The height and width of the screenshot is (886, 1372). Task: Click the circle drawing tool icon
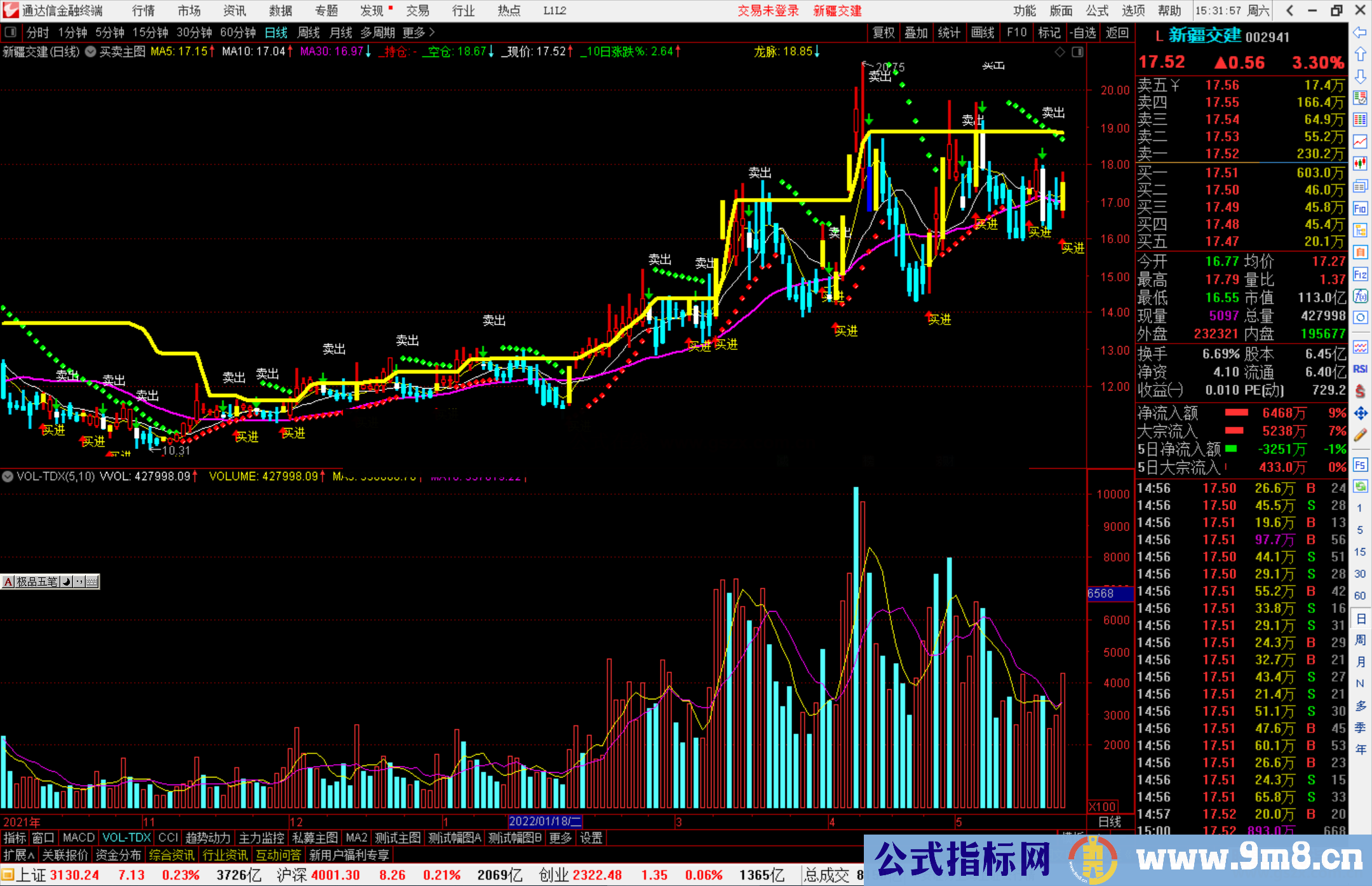click(x=1360, y=318)
